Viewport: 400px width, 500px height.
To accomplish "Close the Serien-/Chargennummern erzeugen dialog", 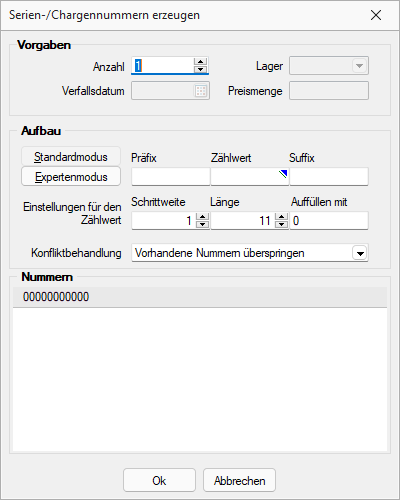I will (376, 15).
